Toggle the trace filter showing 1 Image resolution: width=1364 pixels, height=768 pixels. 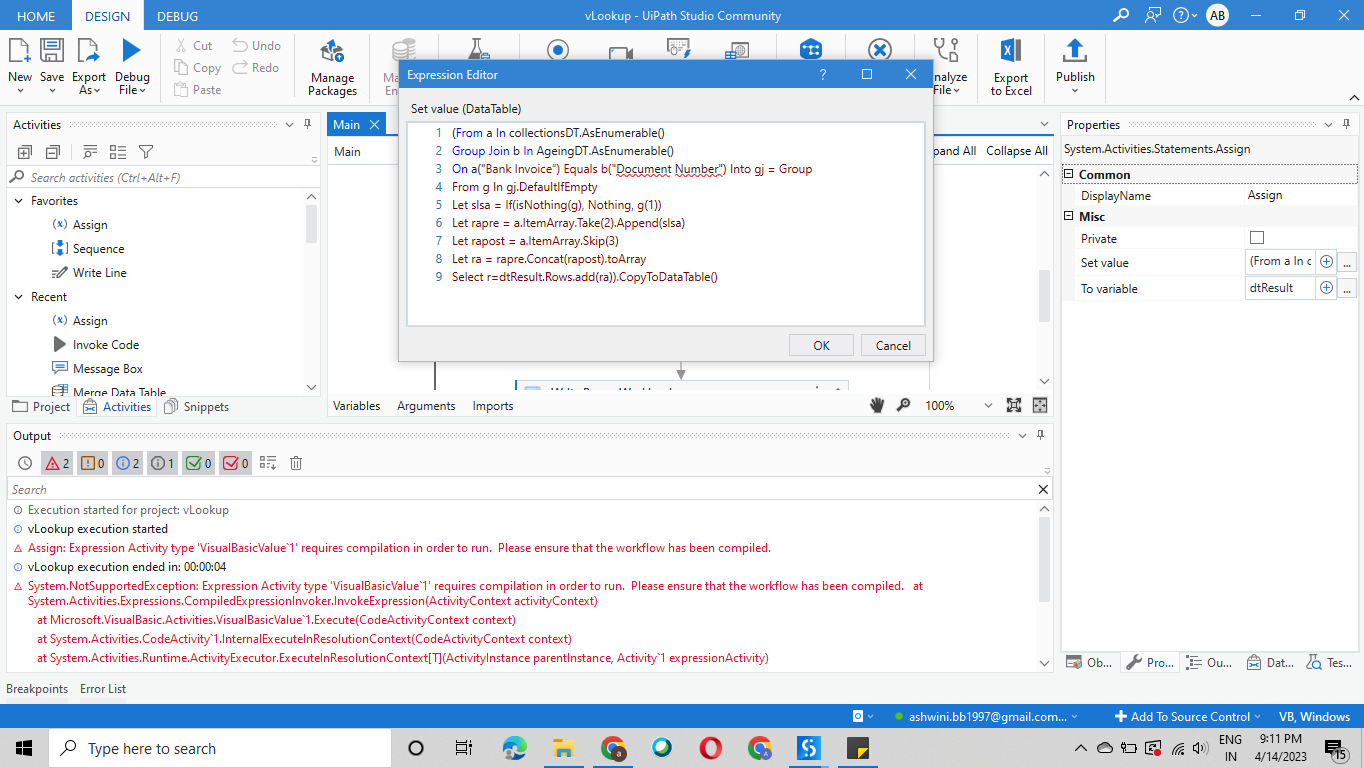click(x=163, y=463)
